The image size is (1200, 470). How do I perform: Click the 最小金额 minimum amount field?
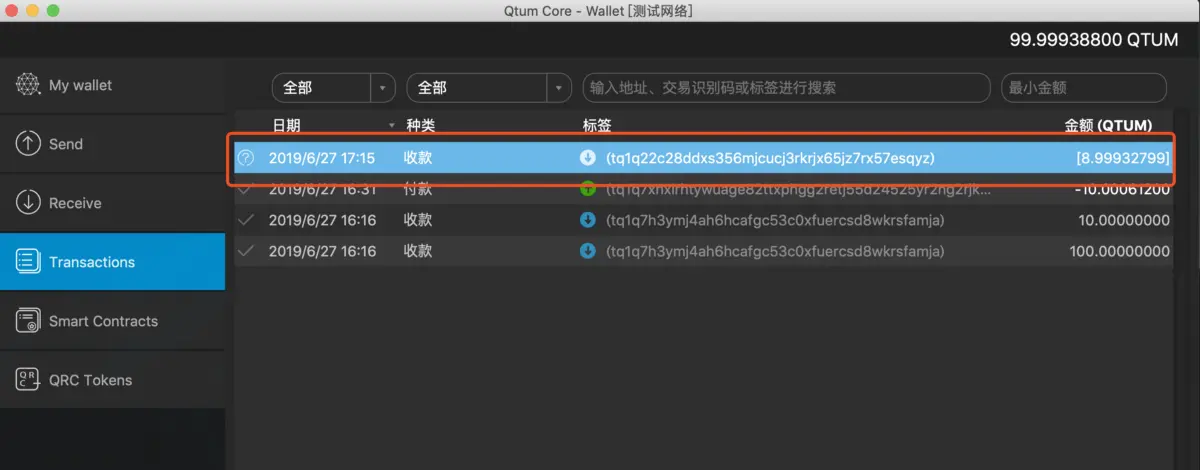point(1084,88)
